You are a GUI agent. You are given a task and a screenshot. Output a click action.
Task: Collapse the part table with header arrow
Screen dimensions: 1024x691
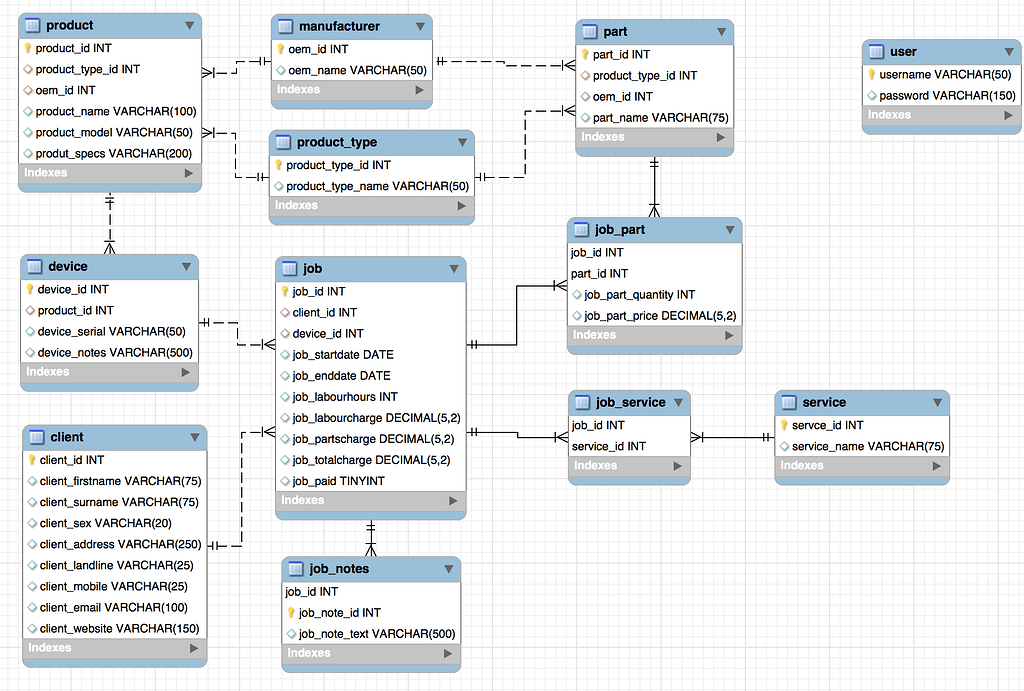click(x=721, y=32)
